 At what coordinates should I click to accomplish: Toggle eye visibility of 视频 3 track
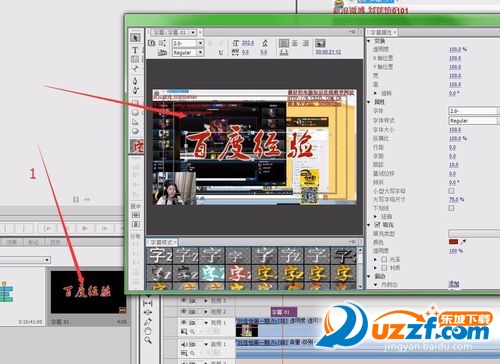[x=183, y=300]
